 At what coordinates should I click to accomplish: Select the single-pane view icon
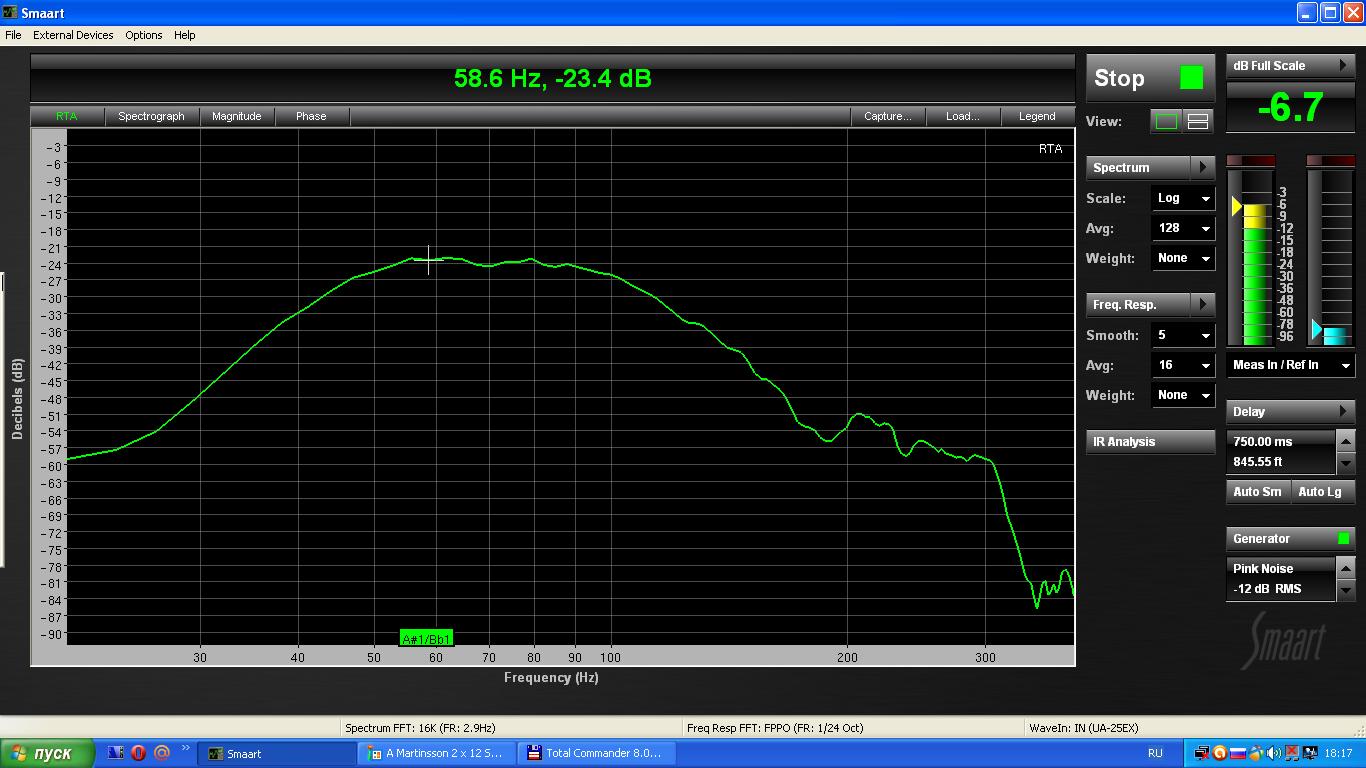tap(1166, 122)
